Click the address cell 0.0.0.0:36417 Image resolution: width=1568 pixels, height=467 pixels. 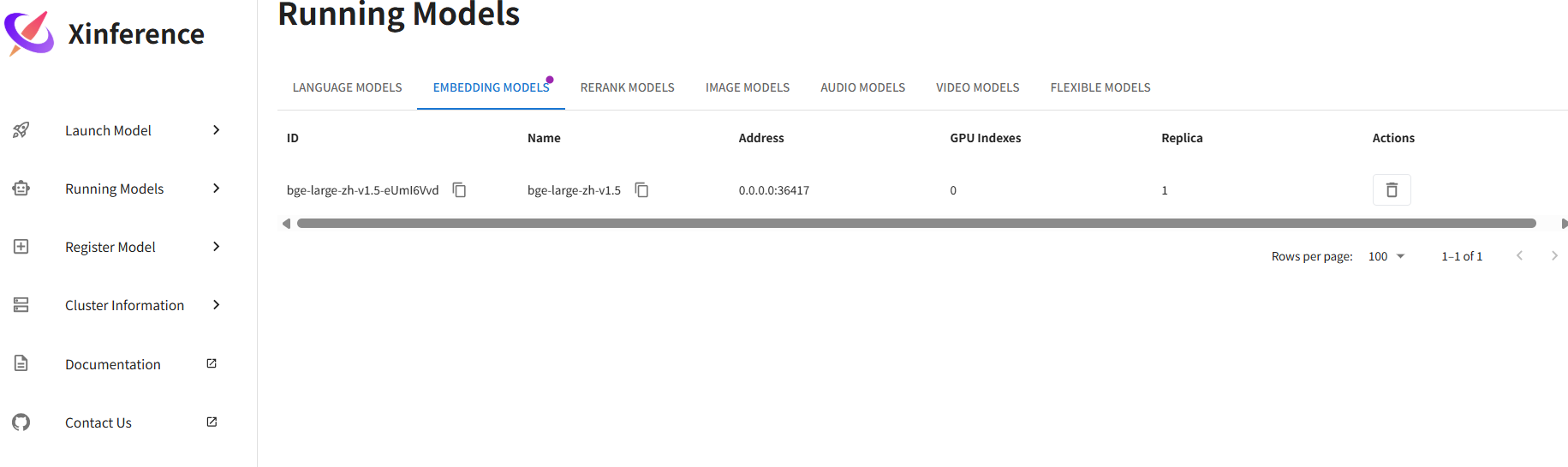tap(774, 190)
